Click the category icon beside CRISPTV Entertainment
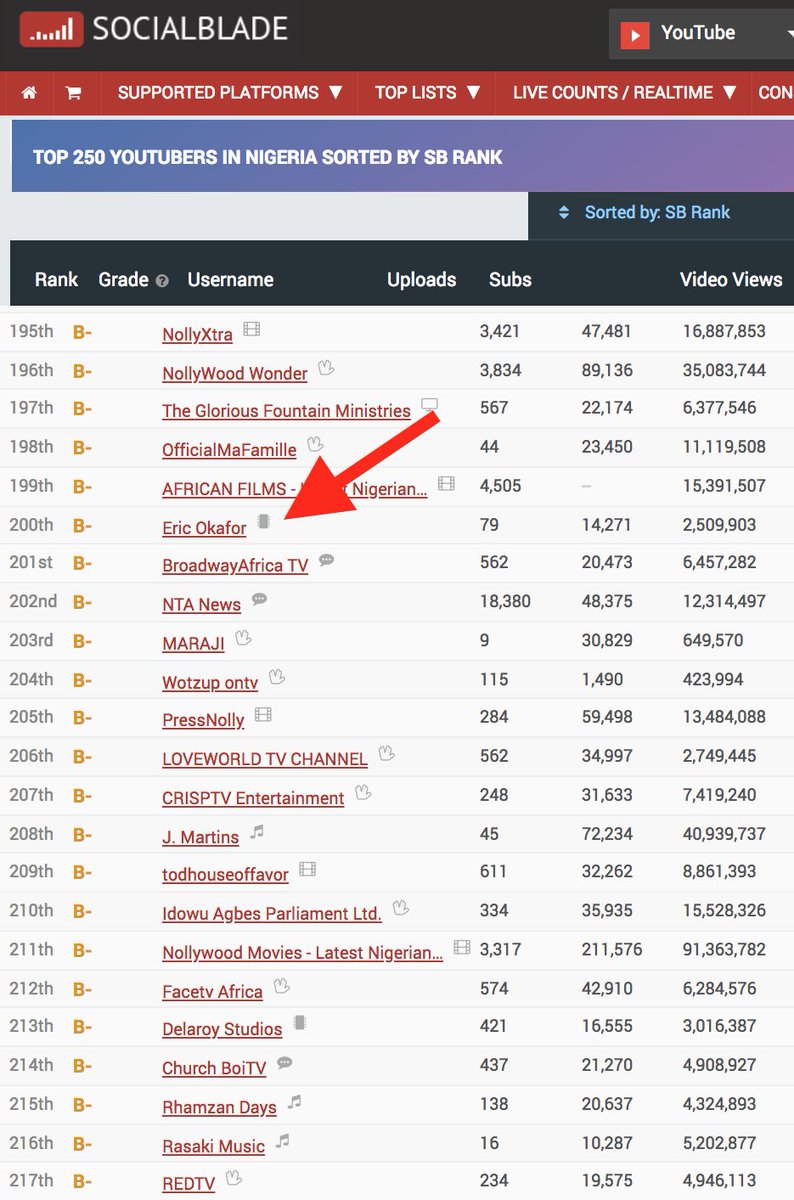This screenshot has height=1200, width=794. [x=363, y=792]
